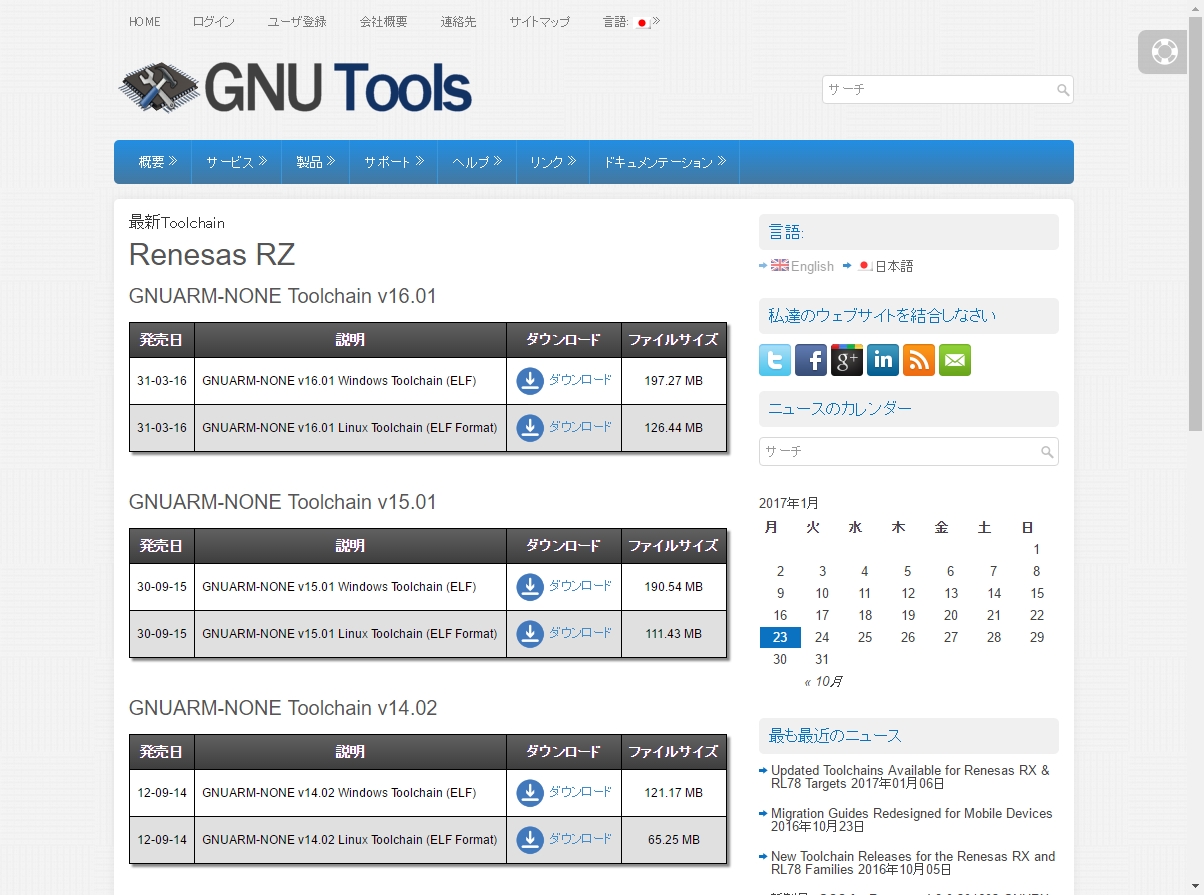Click GNUARM-NONE v15.01 Windows Toolchain (ELF) description

[x=339, y=587]
